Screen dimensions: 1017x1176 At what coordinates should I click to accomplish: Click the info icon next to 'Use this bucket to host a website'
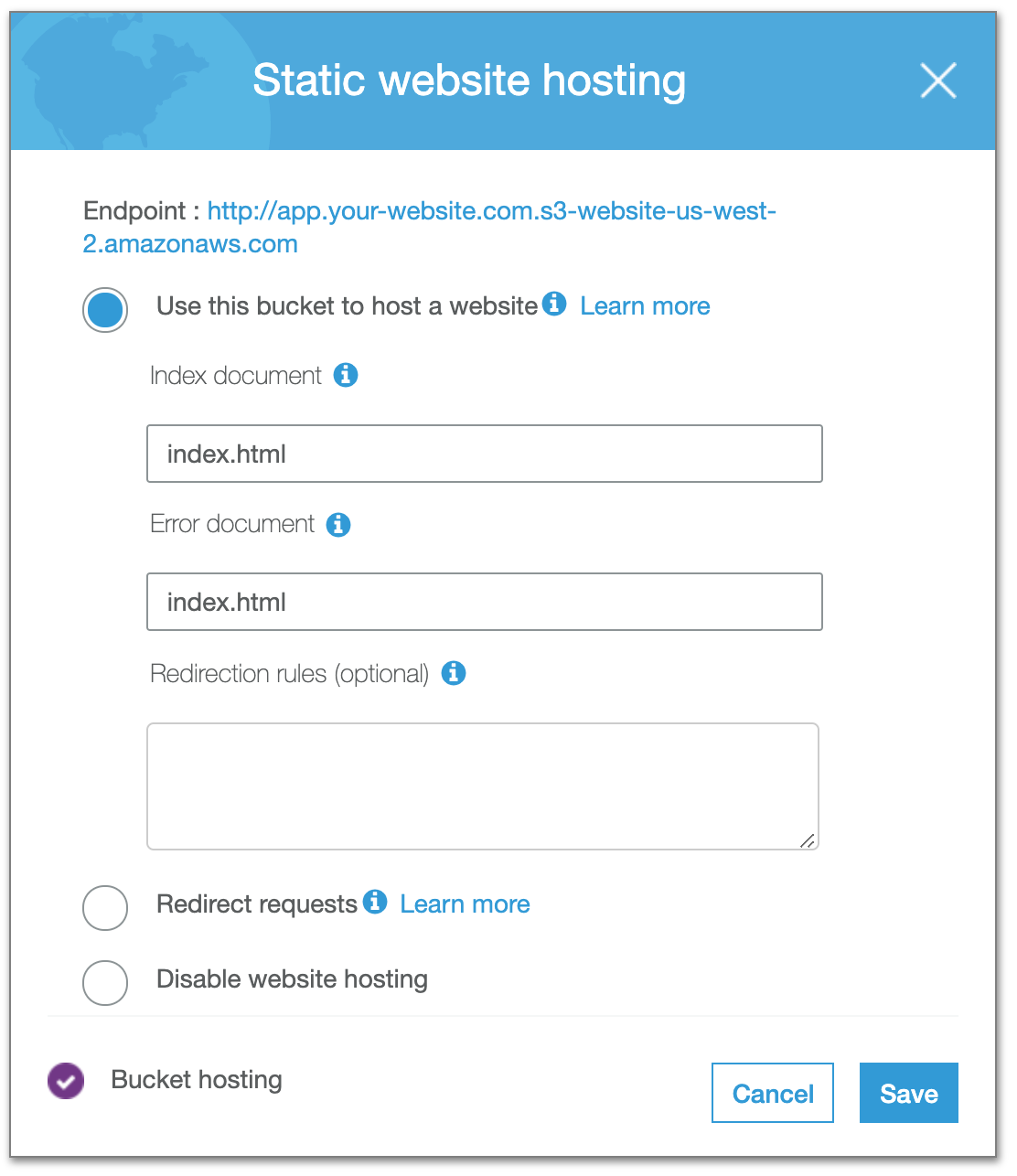click(554, 305)
